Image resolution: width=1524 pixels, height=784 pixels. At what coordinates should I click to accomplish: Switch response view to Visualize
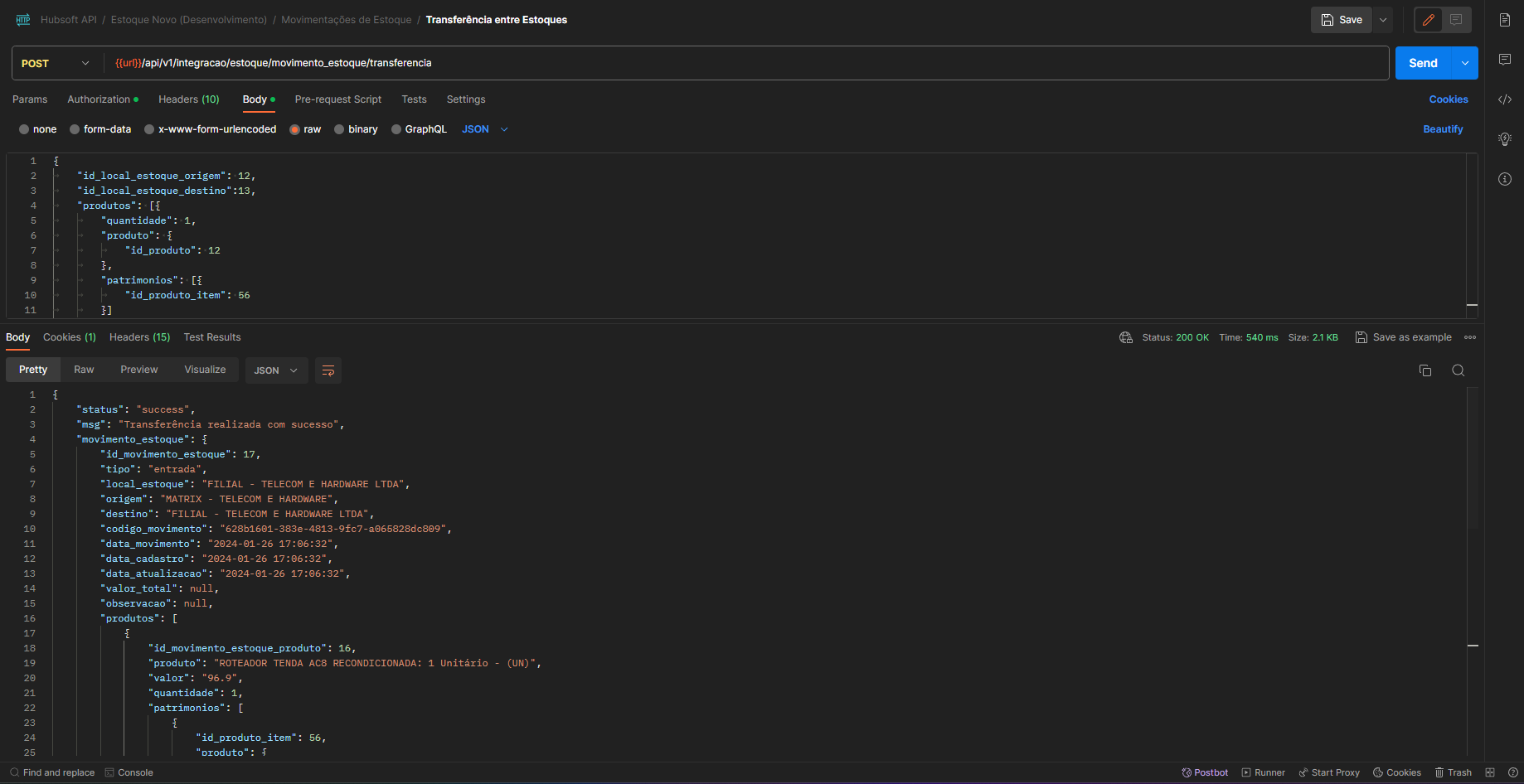tap(205, 370)
